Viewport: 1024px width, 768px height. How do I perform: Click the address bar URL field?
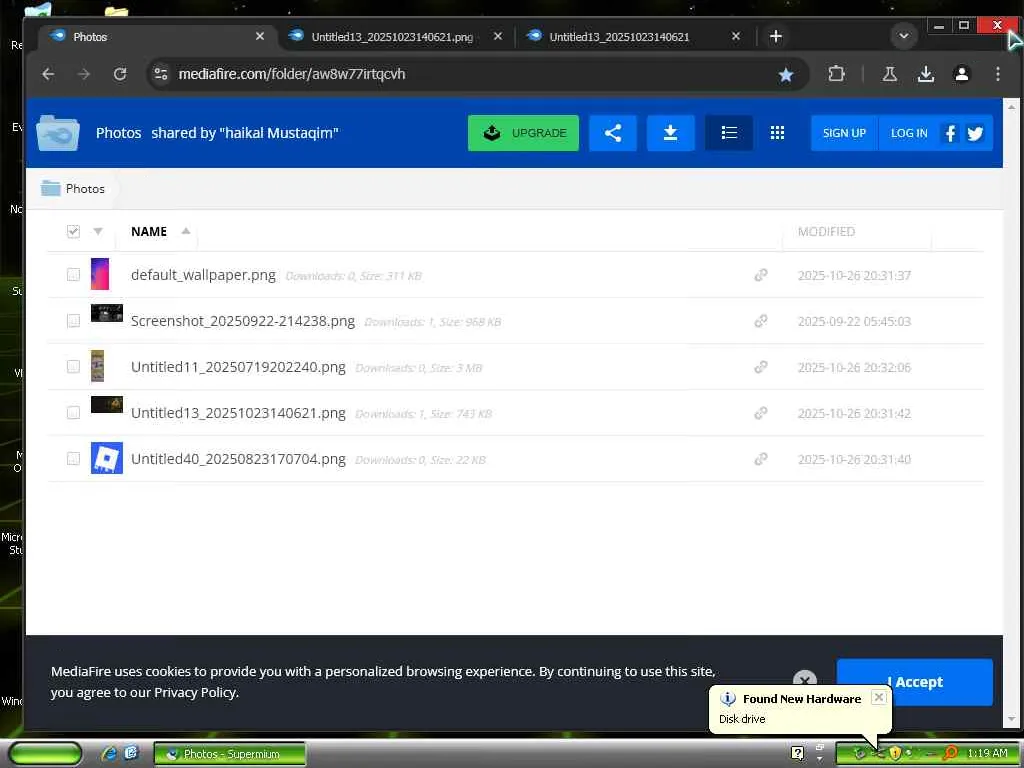[470, 74]
